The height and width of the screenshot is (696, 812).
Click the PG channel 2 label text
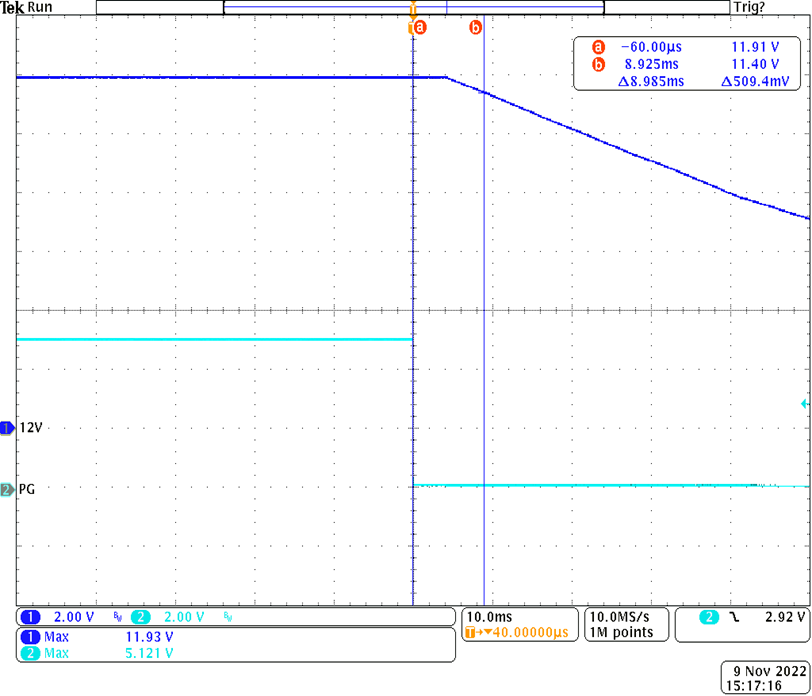coord(27,489)
